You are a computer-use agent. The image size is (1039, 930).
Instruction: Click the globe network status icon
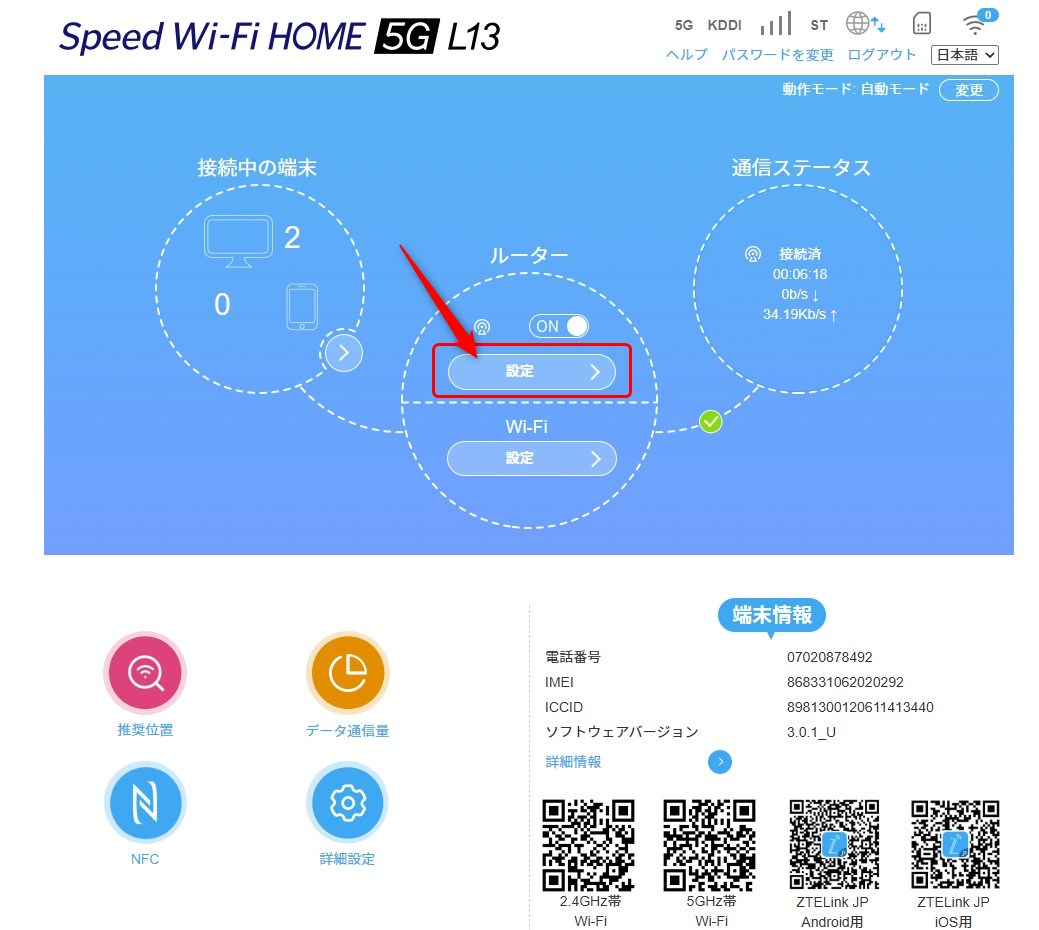pos(865,23)
